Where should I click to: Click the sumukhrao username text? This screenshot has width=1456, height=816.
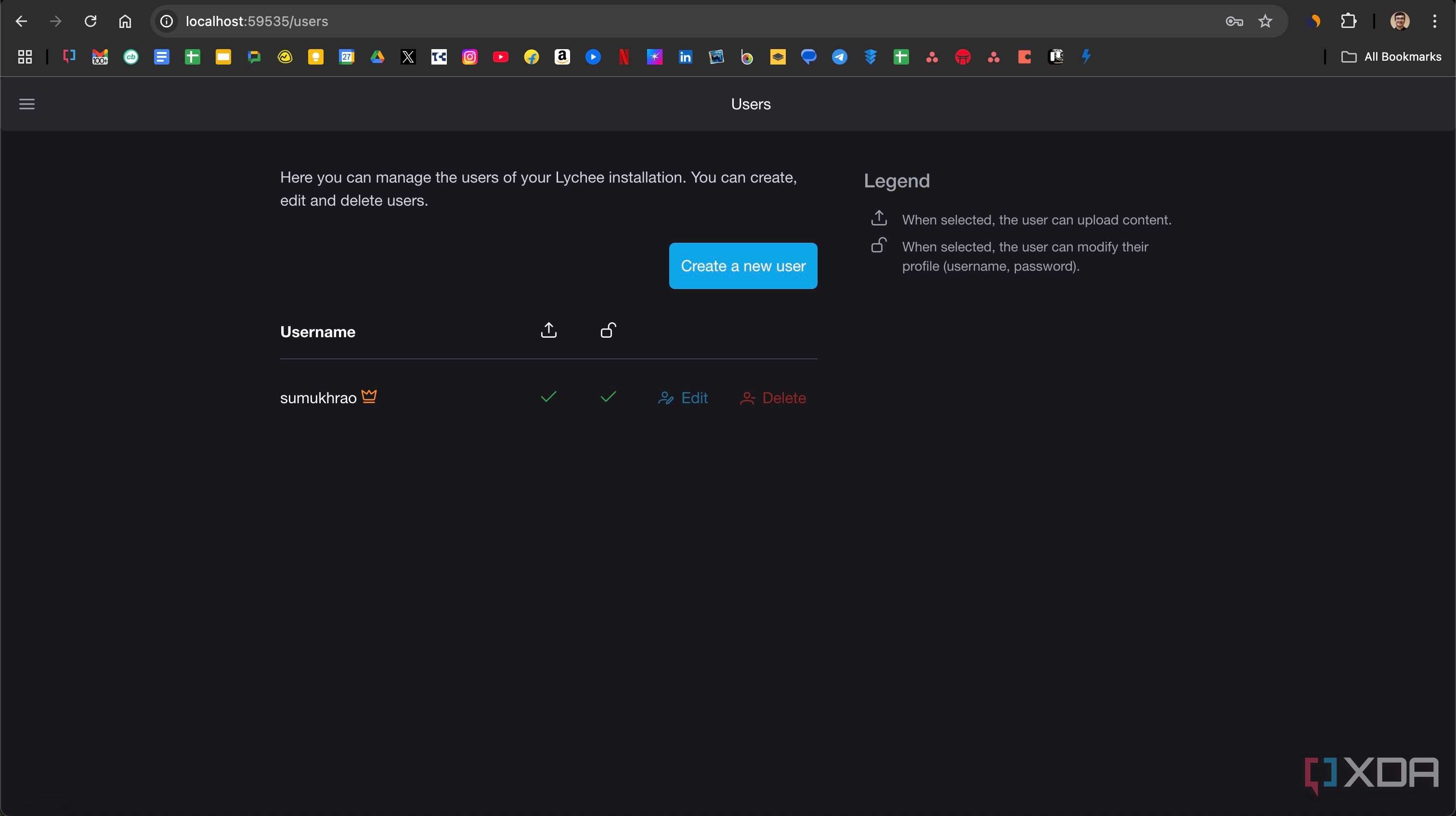coord(318,398)
